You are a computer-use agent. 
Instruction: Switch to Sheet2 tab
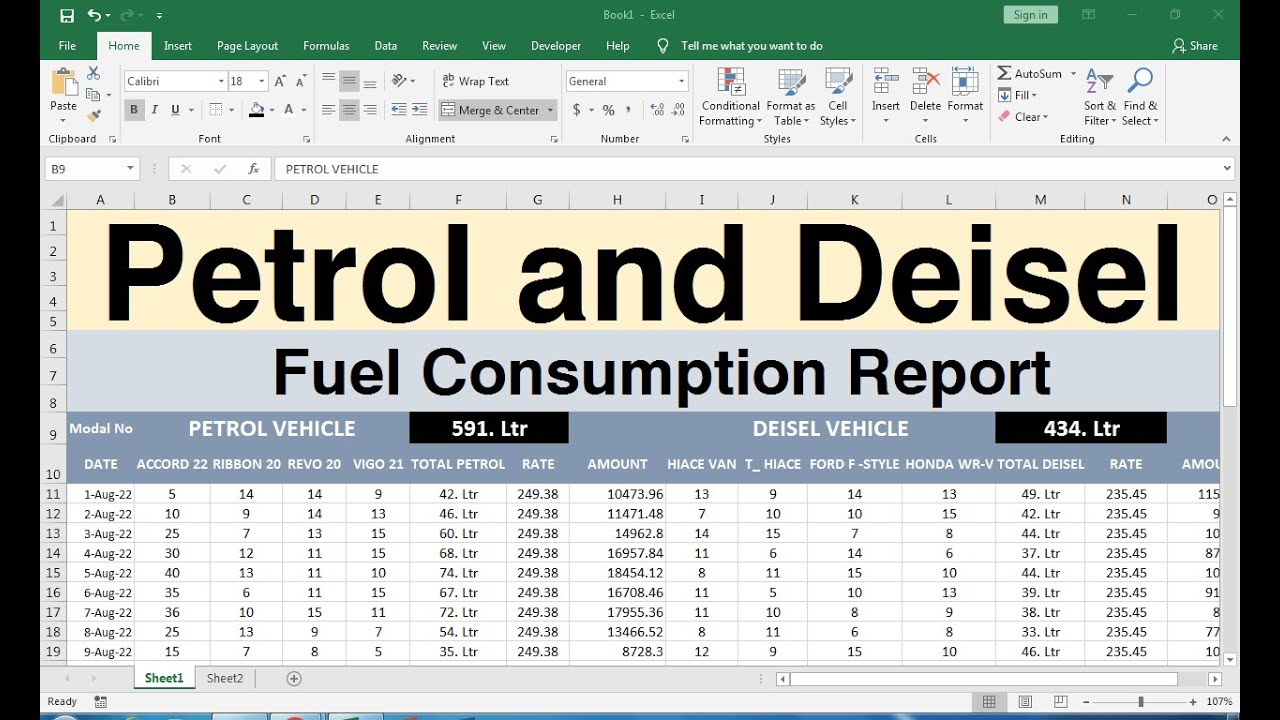tap(225, 678)
